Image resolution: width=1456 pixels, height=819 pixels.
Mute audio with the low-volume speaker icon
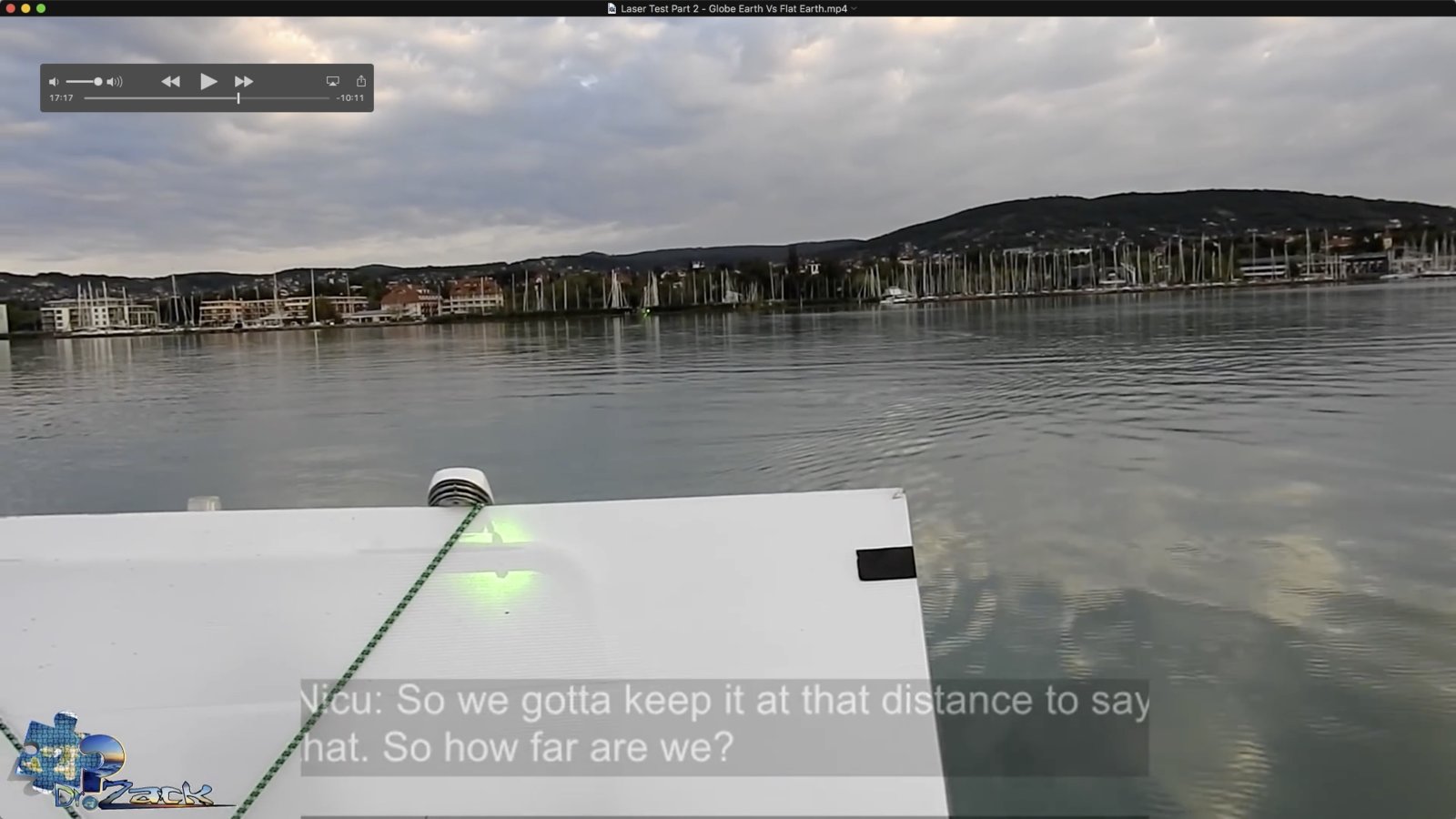pyautogui.click(x=54, y=82)
